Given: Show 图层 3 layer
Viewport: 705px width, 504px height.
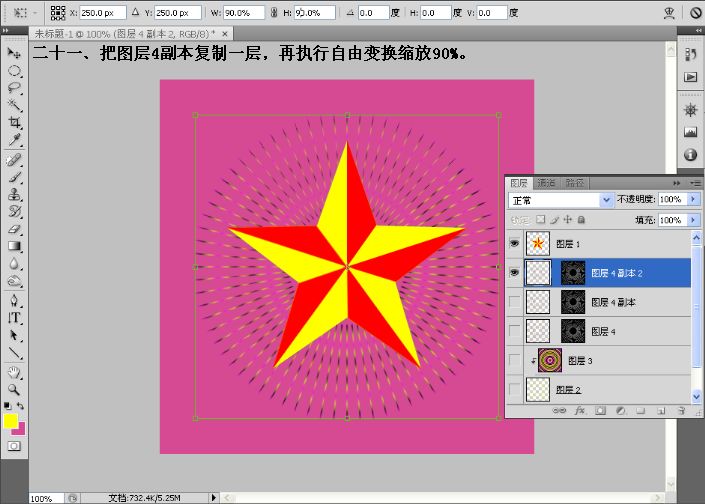Looking at the screenshot, I should coord(514,360).
